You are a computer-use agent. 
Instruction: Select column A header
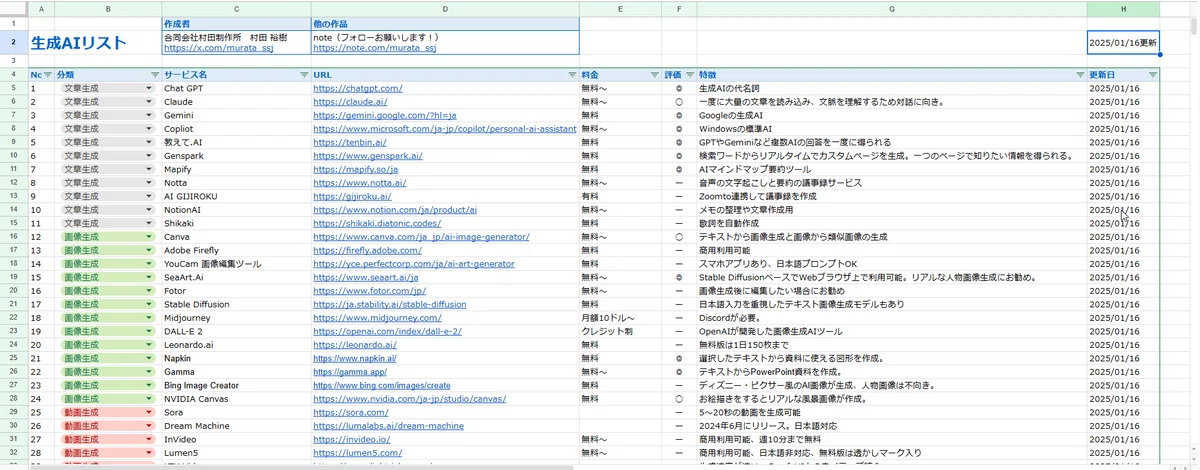coord(41,9)
